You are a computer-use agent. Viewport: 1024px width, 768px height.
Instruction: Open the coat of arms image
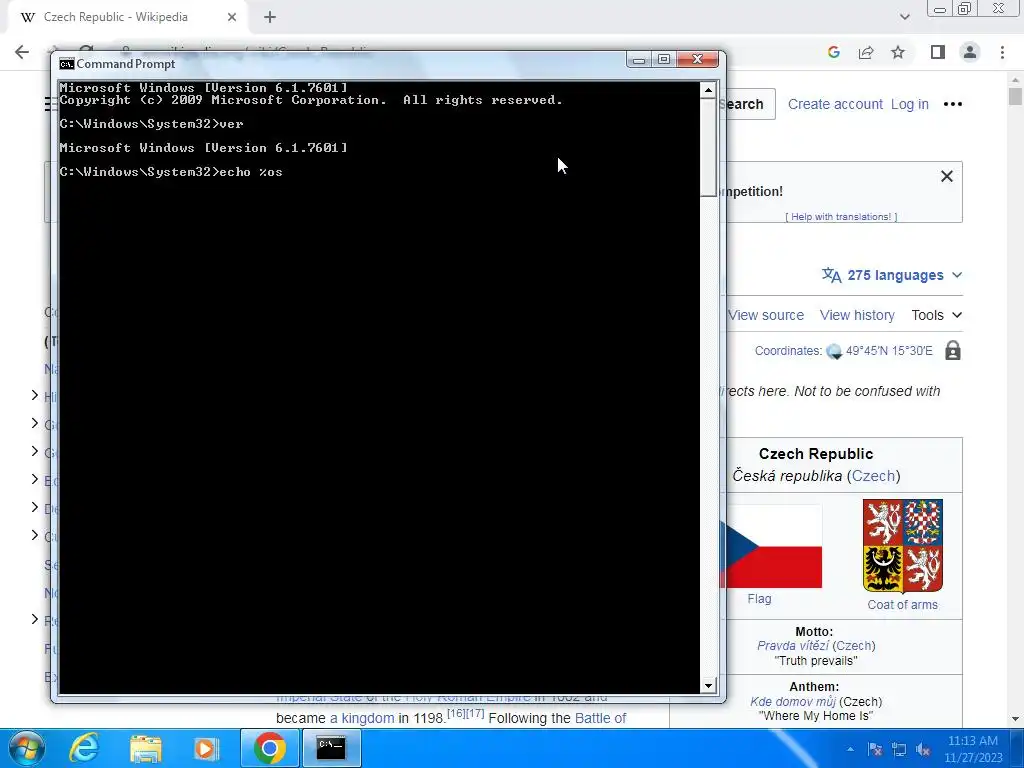[903, 546]
